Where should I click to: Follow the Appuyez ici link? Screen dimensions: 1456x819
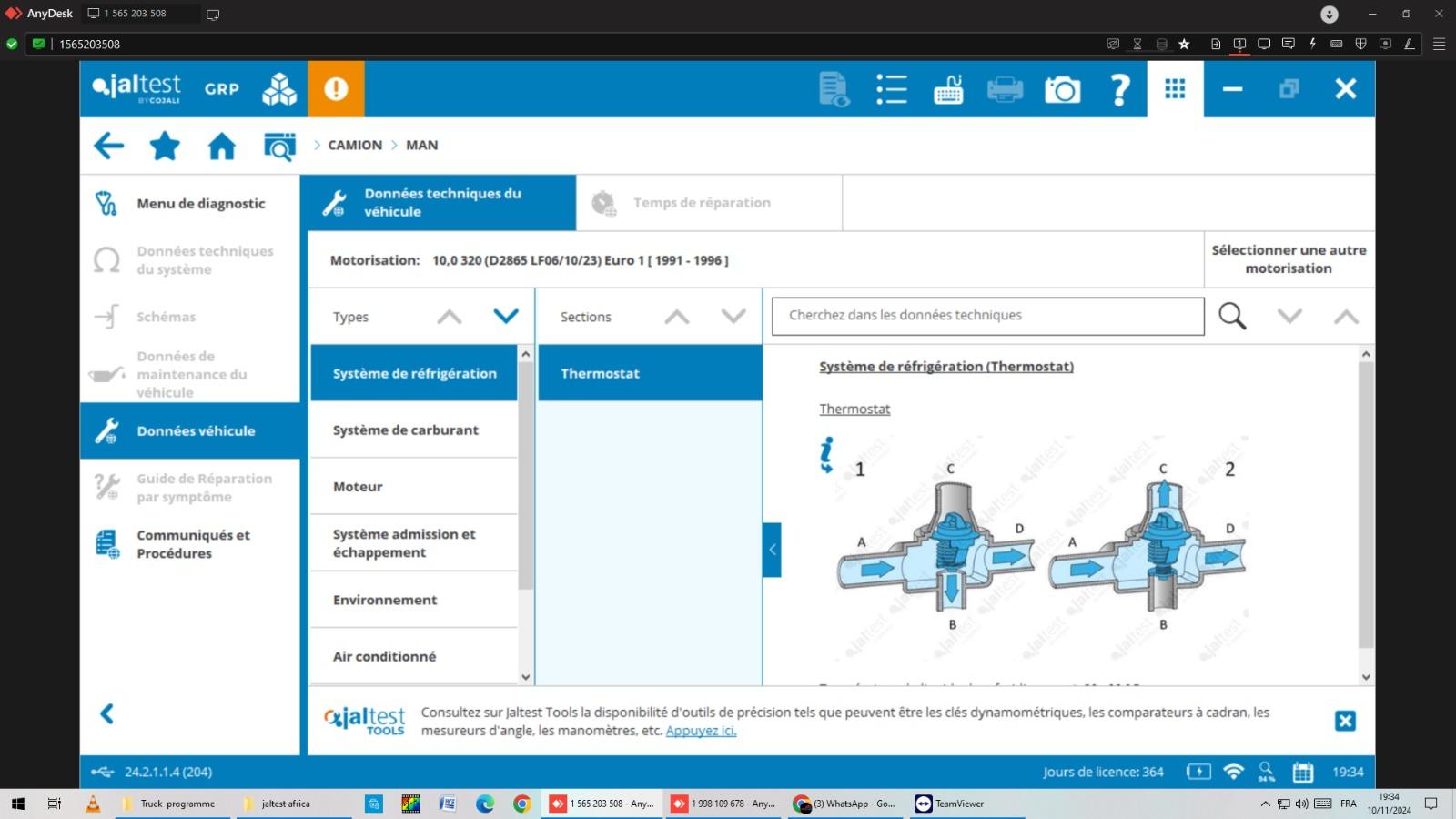[x=701, y=731]
